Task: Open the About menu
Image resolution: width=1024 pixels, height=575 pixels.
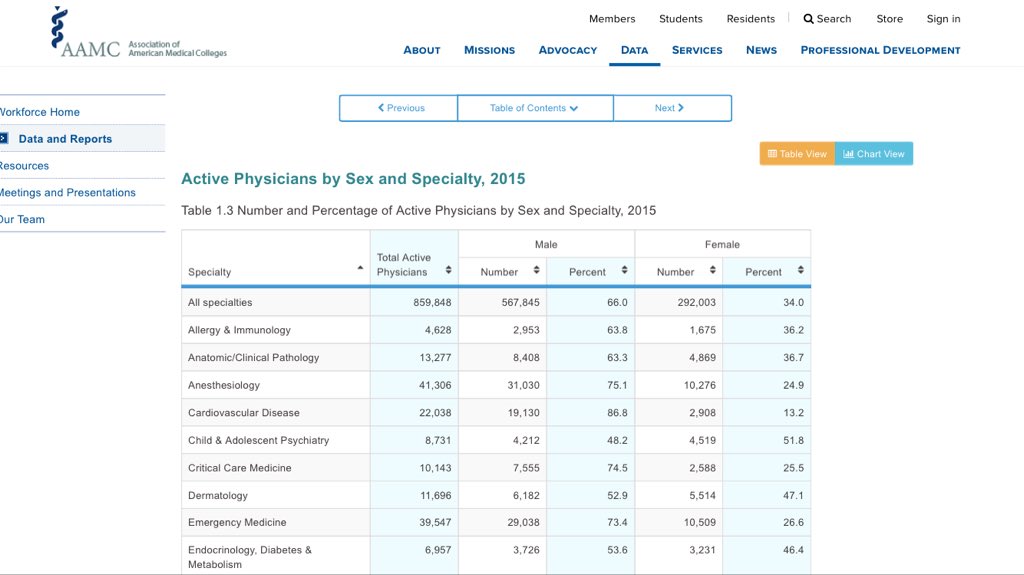Action: [422, 50]
